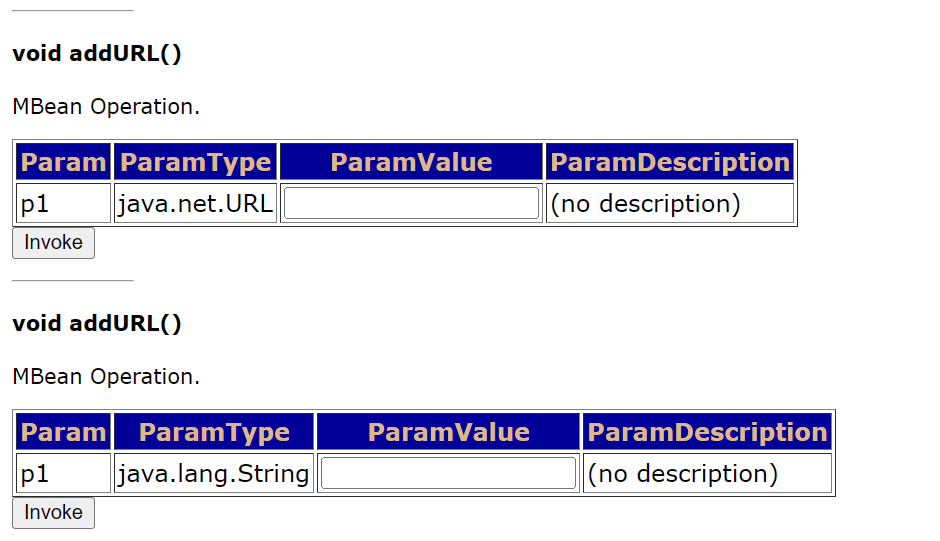The height and width of the screenshot is (541, 940).
Task: Click the p1 cell in the java.lang.String row
Action: pyautogui.click(x=63, y=473)
